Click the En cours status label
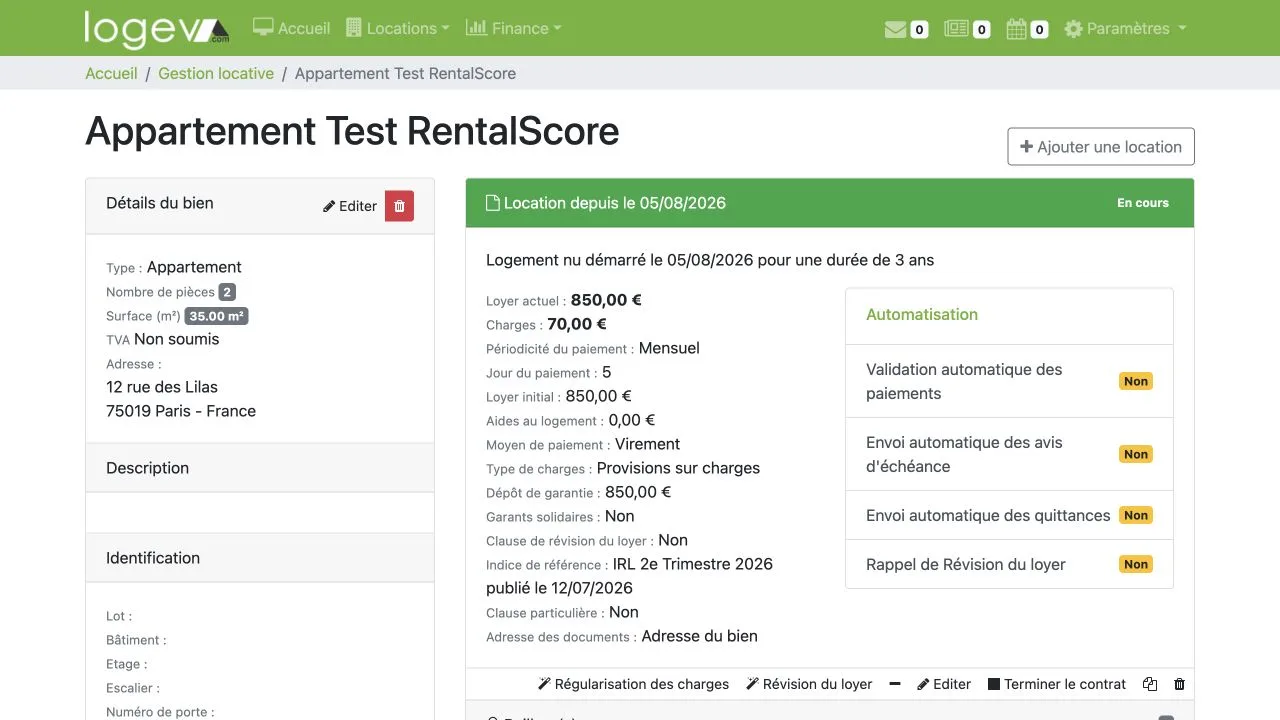 pyautogui.click(x=1143, y=203)
